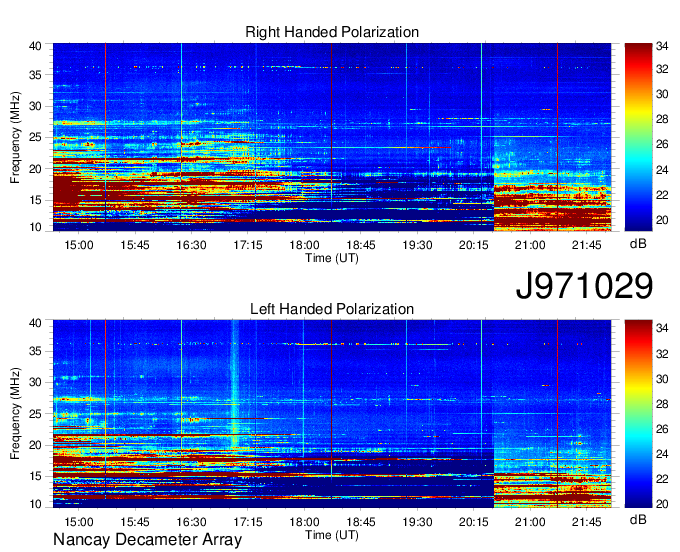Click 15:00 on the bottom time axis
Viewport: 680px width, 552px height.
coord(78,522)
